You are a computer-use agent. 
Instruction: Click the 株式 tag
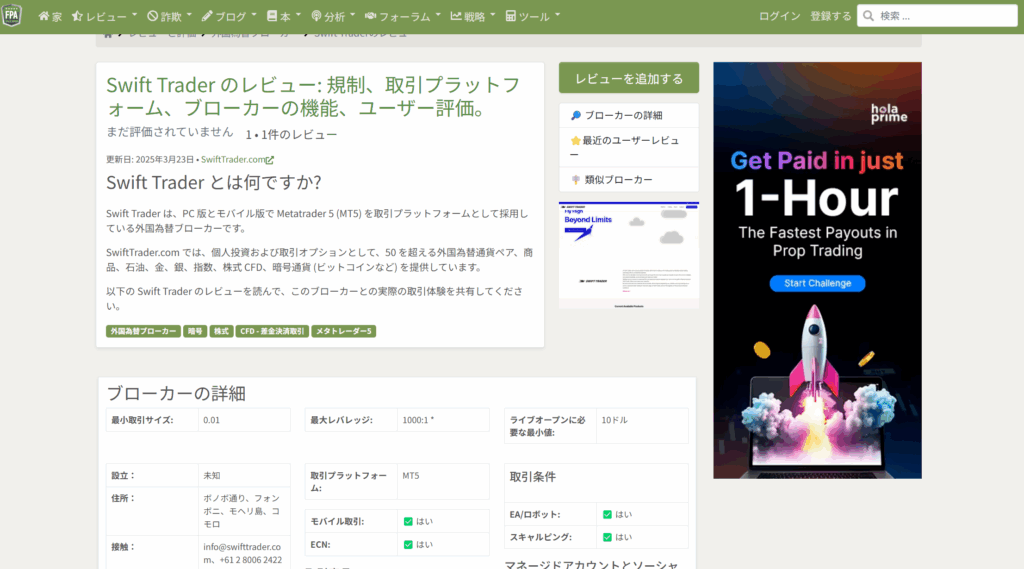click(221, 331)
